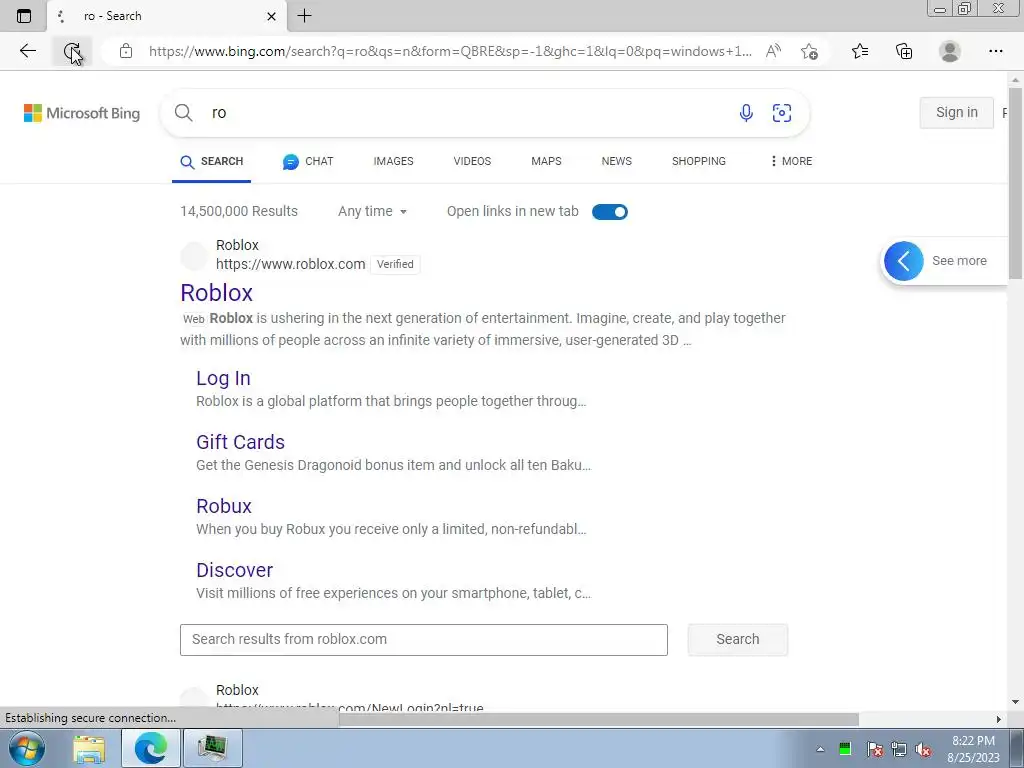The width and height of the screenshot is (1024, 768).
Task: Go to Microsoft Bing home logo
Action: pos(82,113)
